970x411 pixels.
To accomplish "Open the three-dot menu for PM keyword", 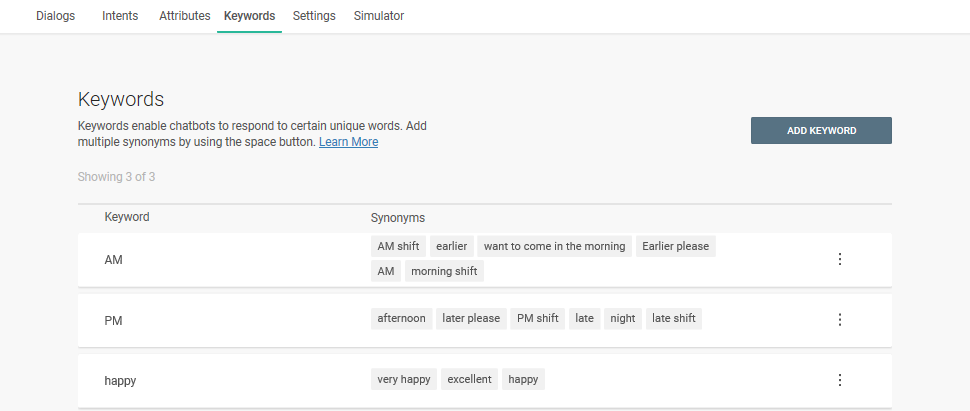I will [x=840, y=320].
